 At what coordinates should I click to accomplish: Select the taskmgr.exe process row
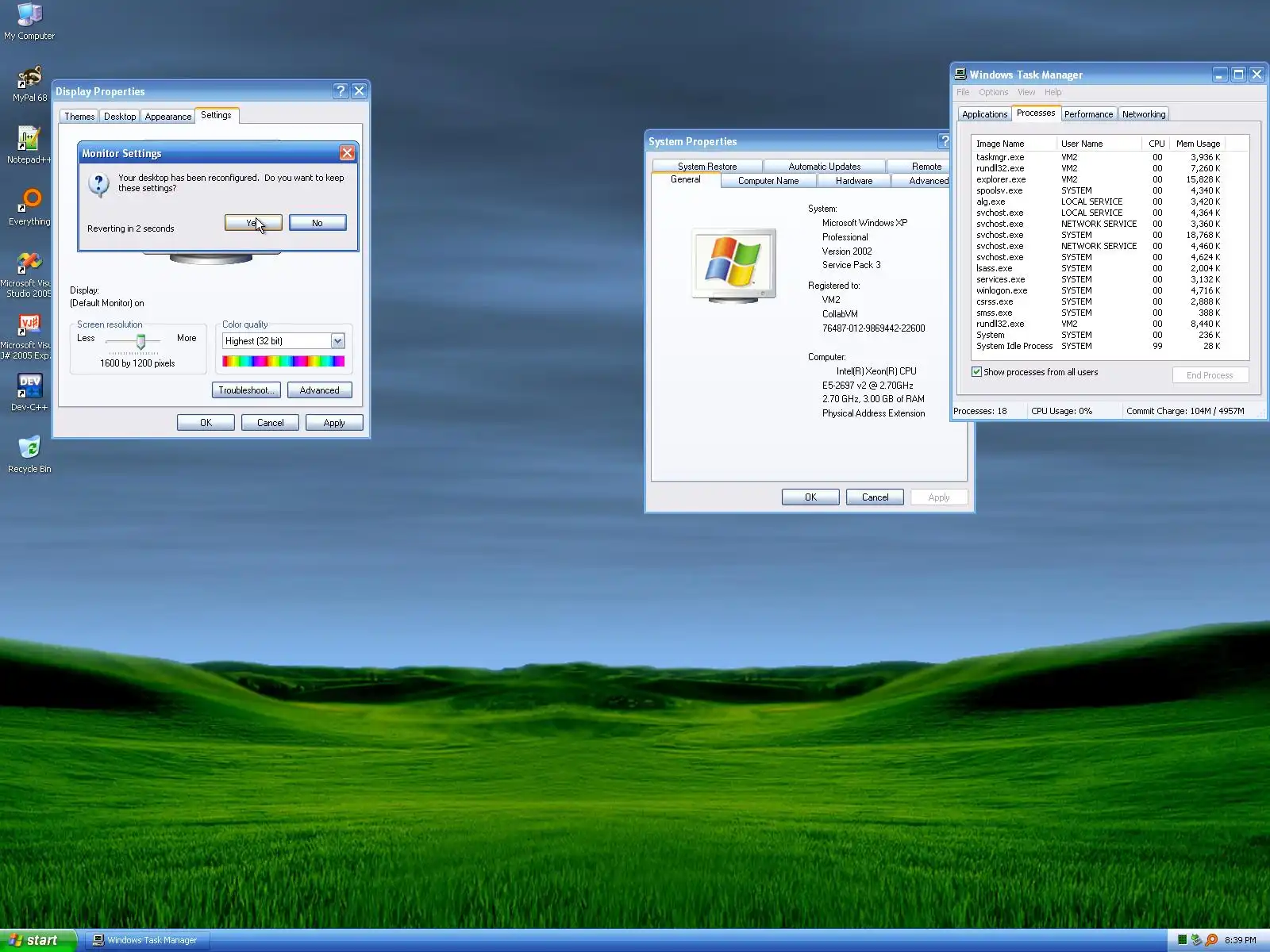point(1099,157)
